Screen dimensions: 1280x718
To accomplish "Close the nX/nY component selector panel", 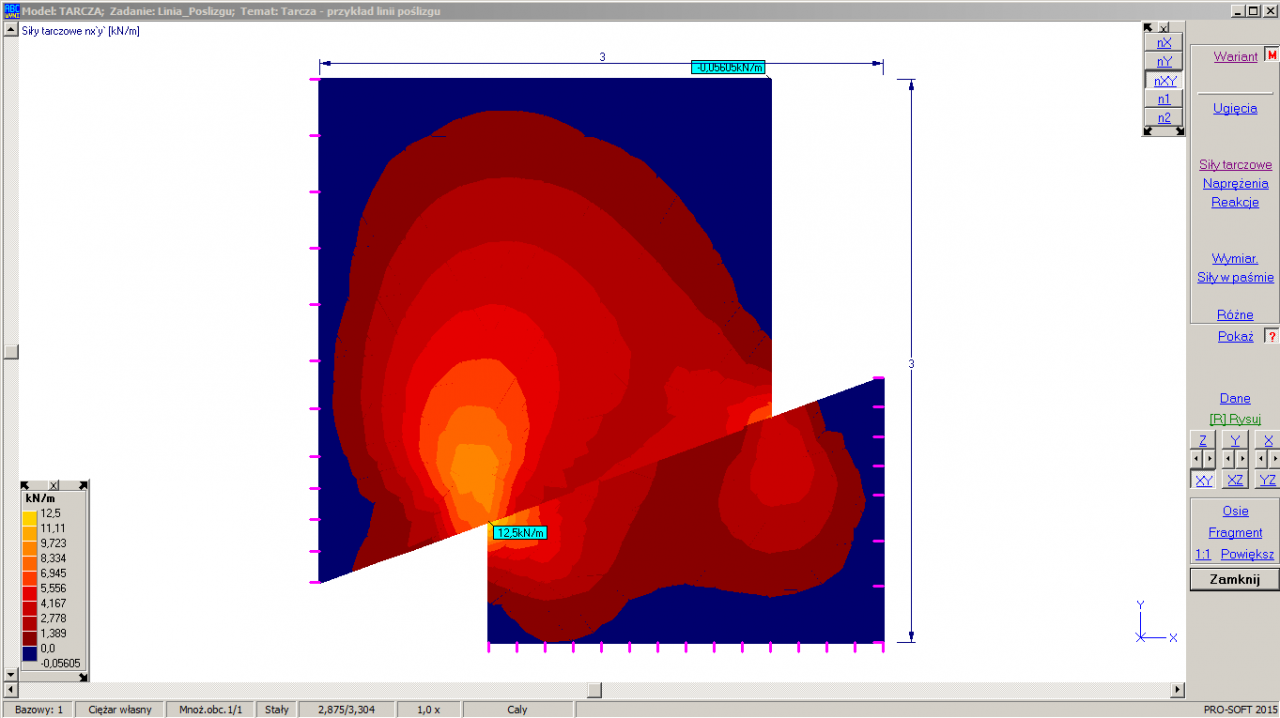I will click(1163, 28).
